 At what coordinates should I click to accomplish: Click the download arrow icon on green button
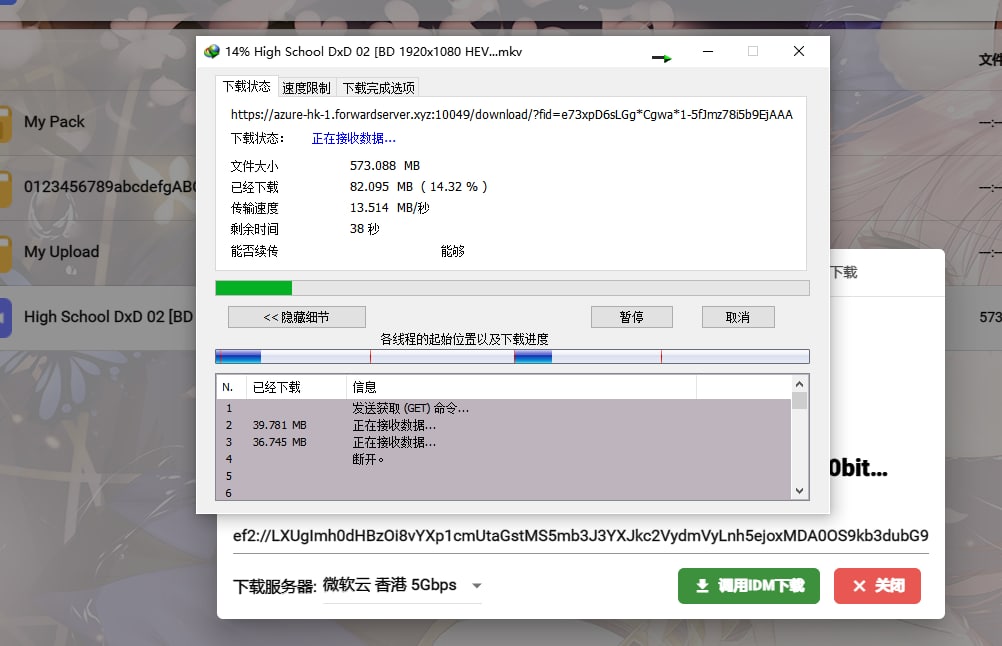(x=702, y=586)
